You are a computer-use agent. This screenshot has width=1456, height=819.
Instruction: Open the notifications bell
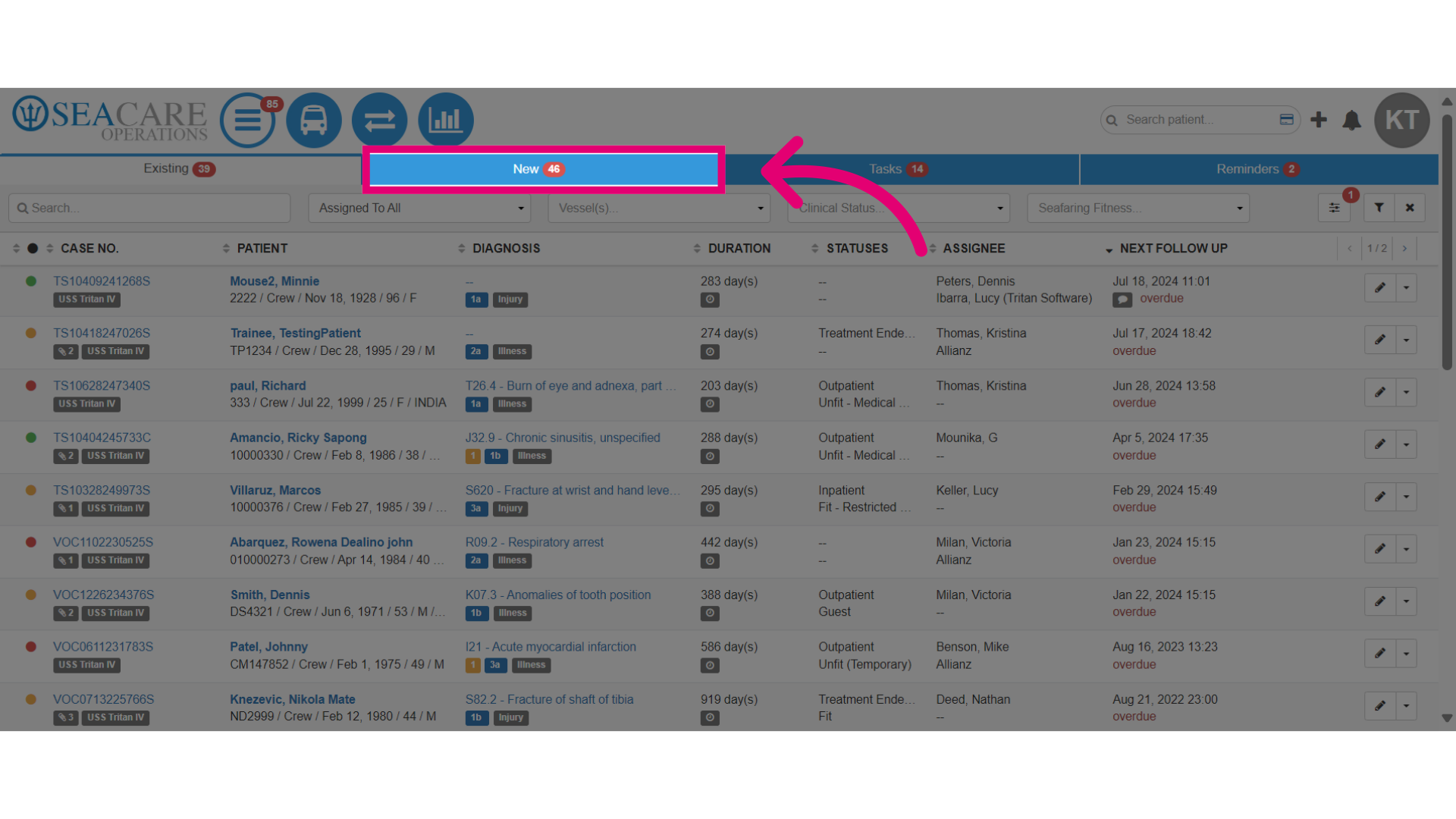point(1351,120)
